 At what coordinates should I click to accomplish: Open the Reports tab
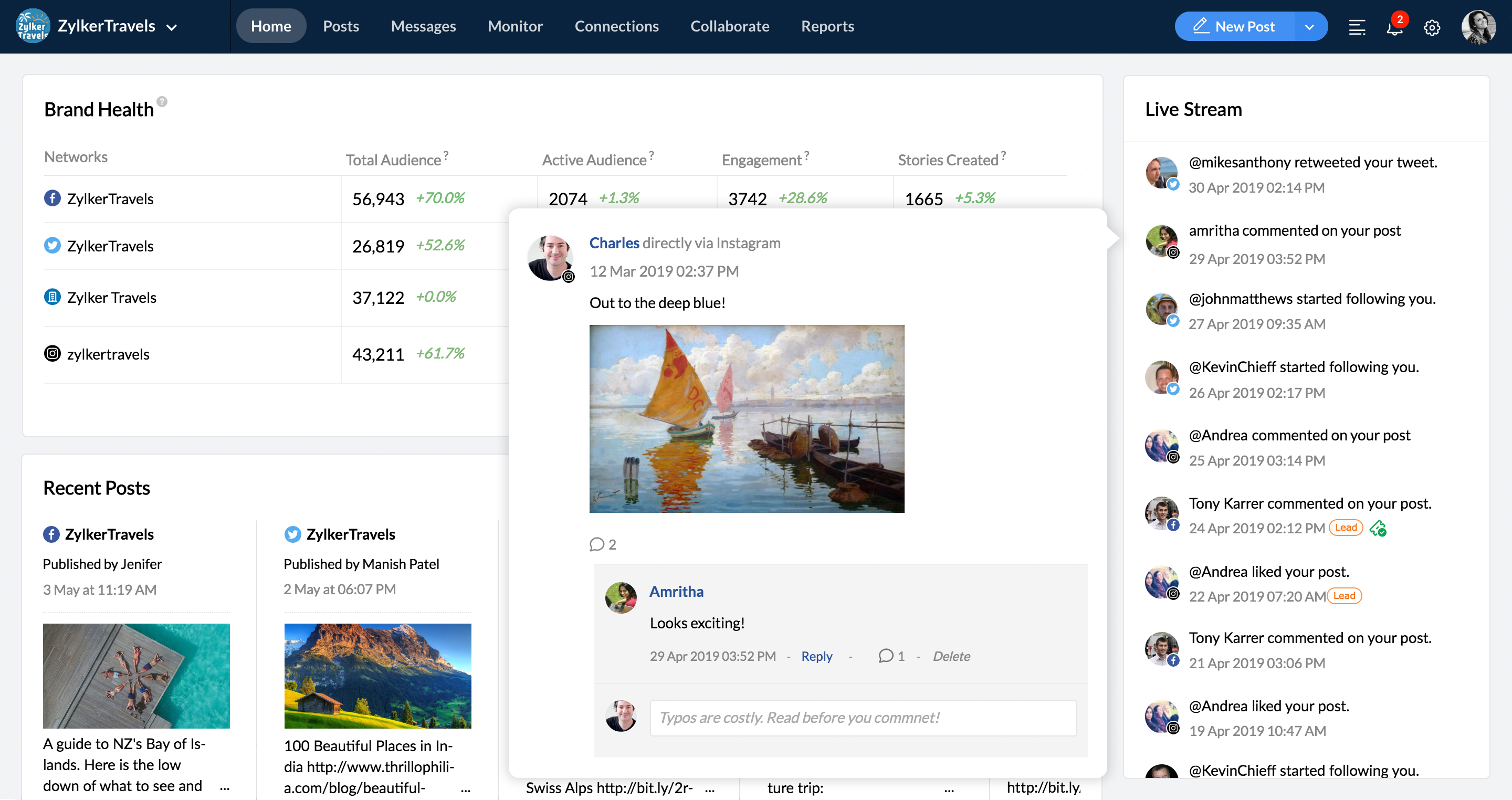[x=827, y=26]
